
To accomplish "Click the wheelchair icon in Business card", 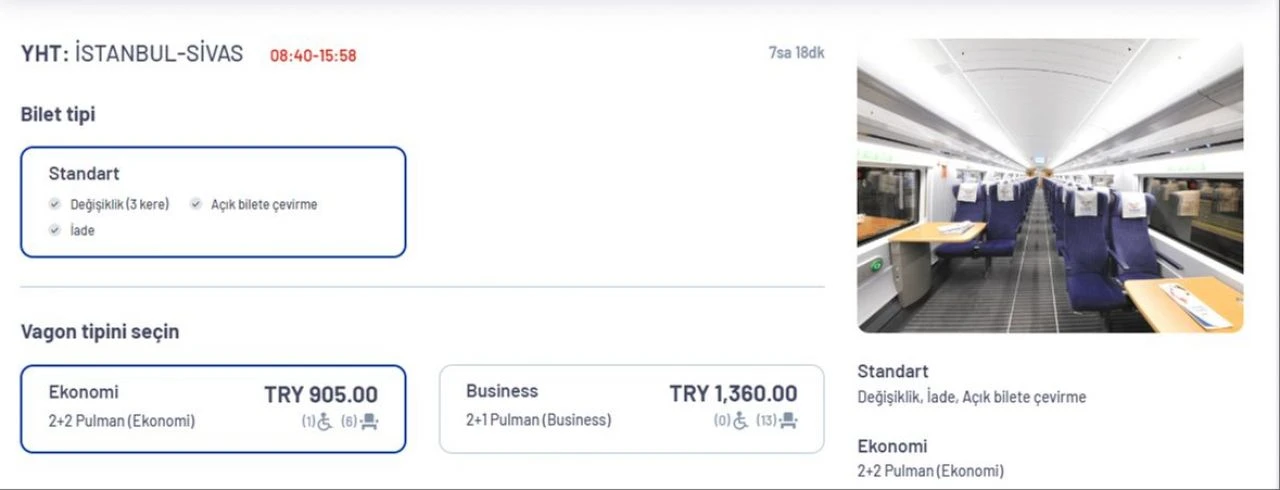I will pos(740,421).
